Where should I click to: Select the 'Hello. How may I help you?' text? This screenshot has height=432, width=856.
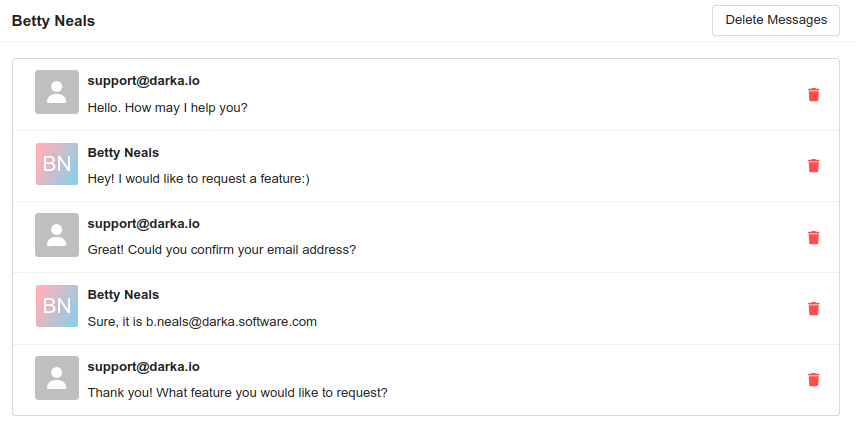pyautogui.click(x=167, y=107)
